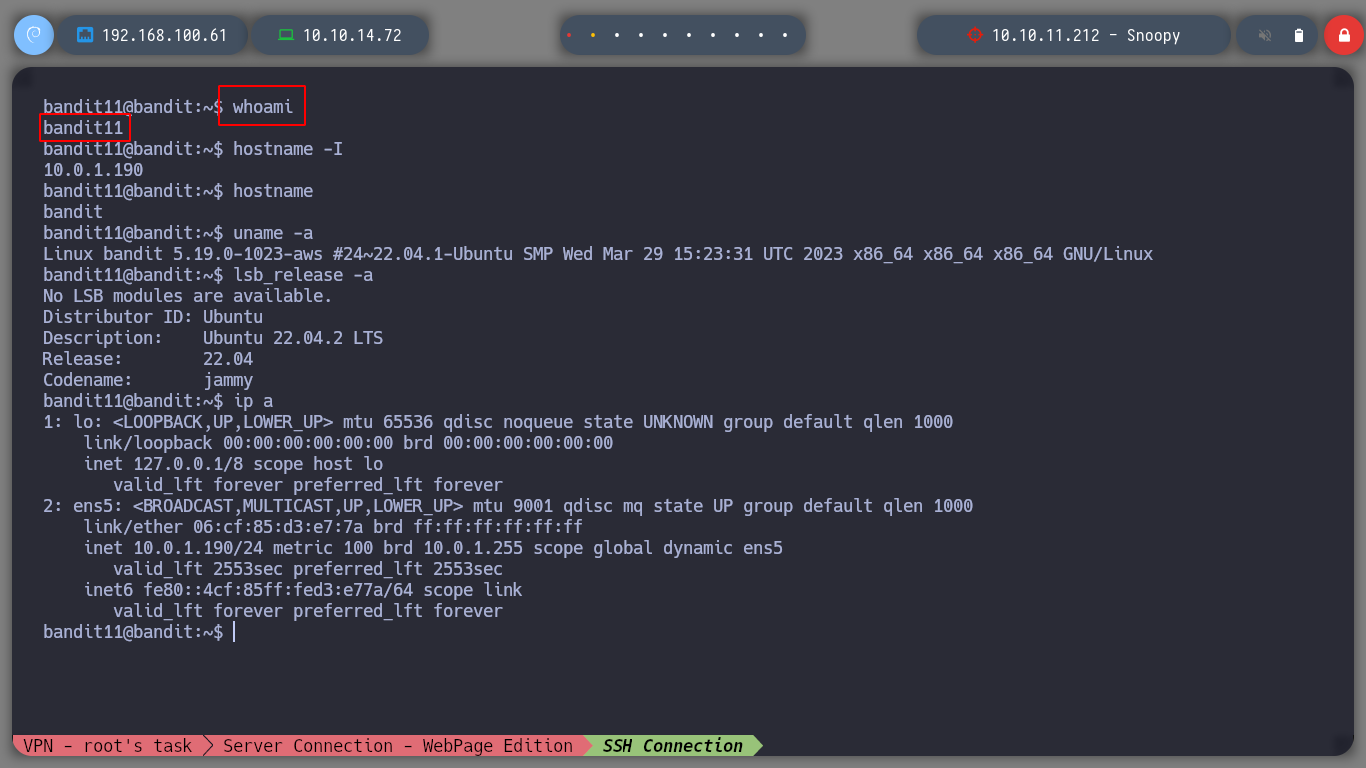Focus the terminal prompt at the cursor
This screenshot has width=1366, height=768.
[x=233, y=632]
